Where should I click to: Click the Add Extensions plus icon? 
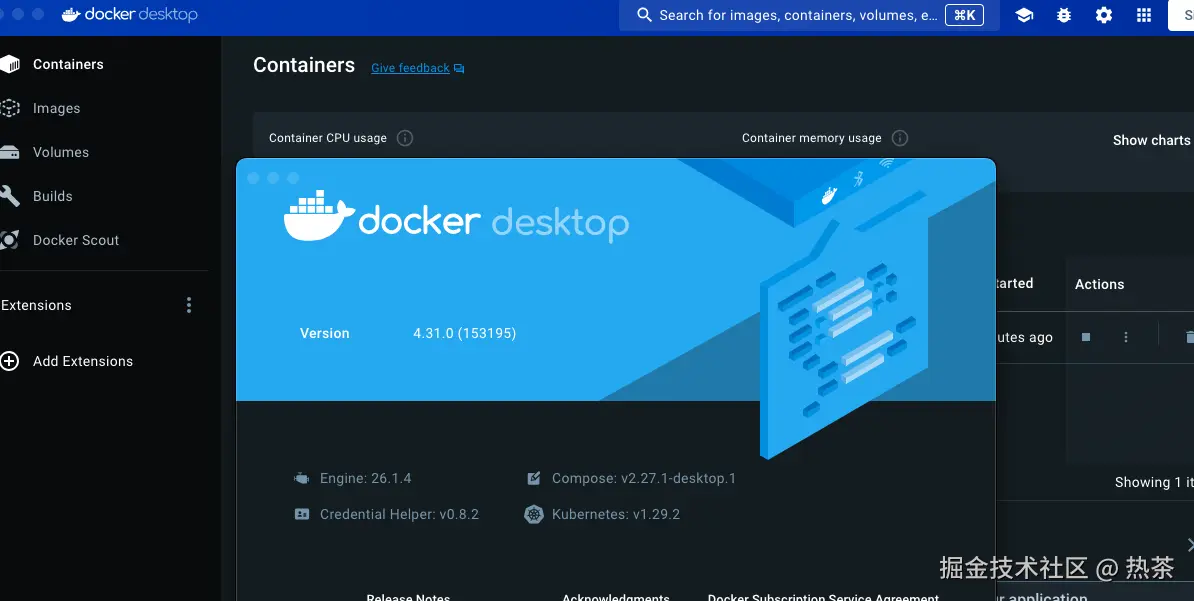coord(9,361)
